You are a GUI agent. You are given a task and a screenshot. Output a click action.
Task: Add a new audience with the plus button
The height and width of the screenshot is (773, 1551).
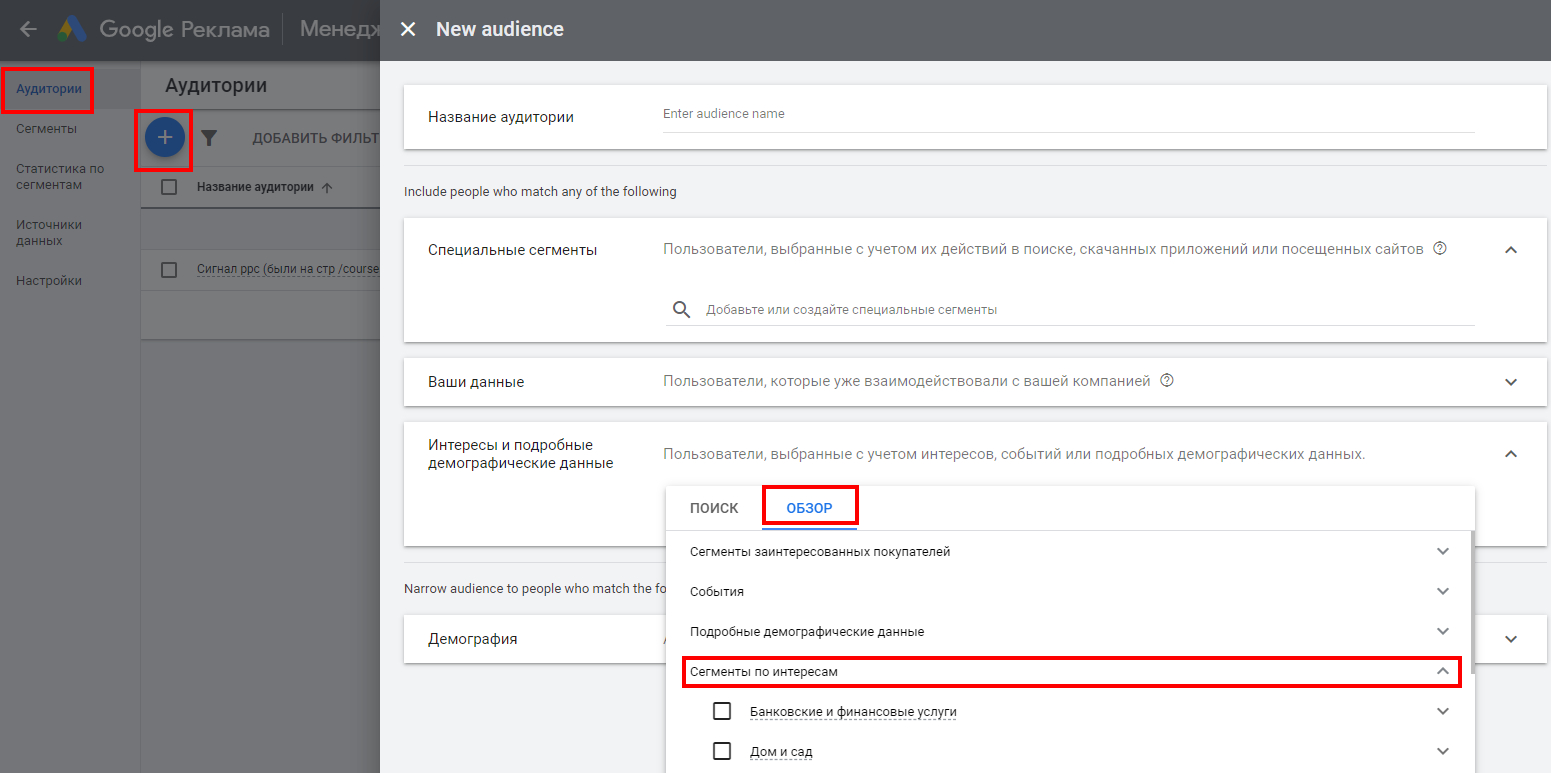[165, 137]
